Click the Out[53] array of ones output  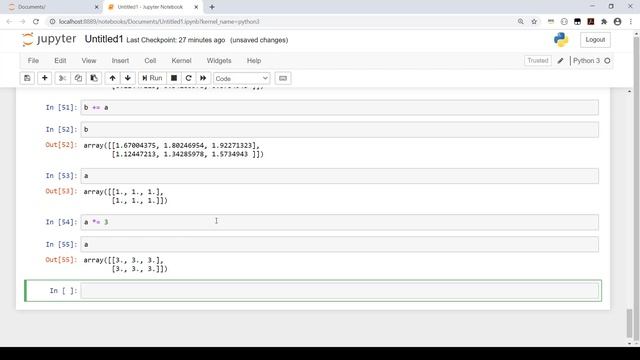[125, 196]
